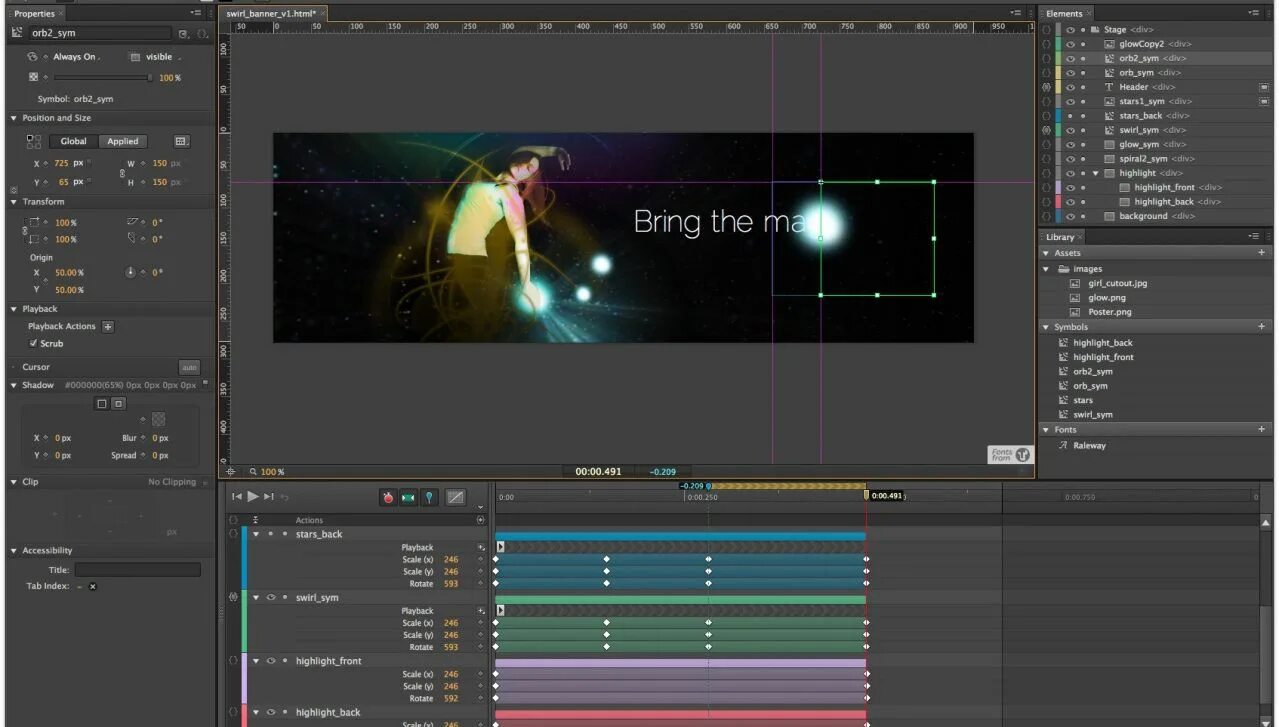Add a new symbol with Symbols plus icon
This screenshot has width=1279, height=727.
pyautogui.click(x=1262, y=327)
